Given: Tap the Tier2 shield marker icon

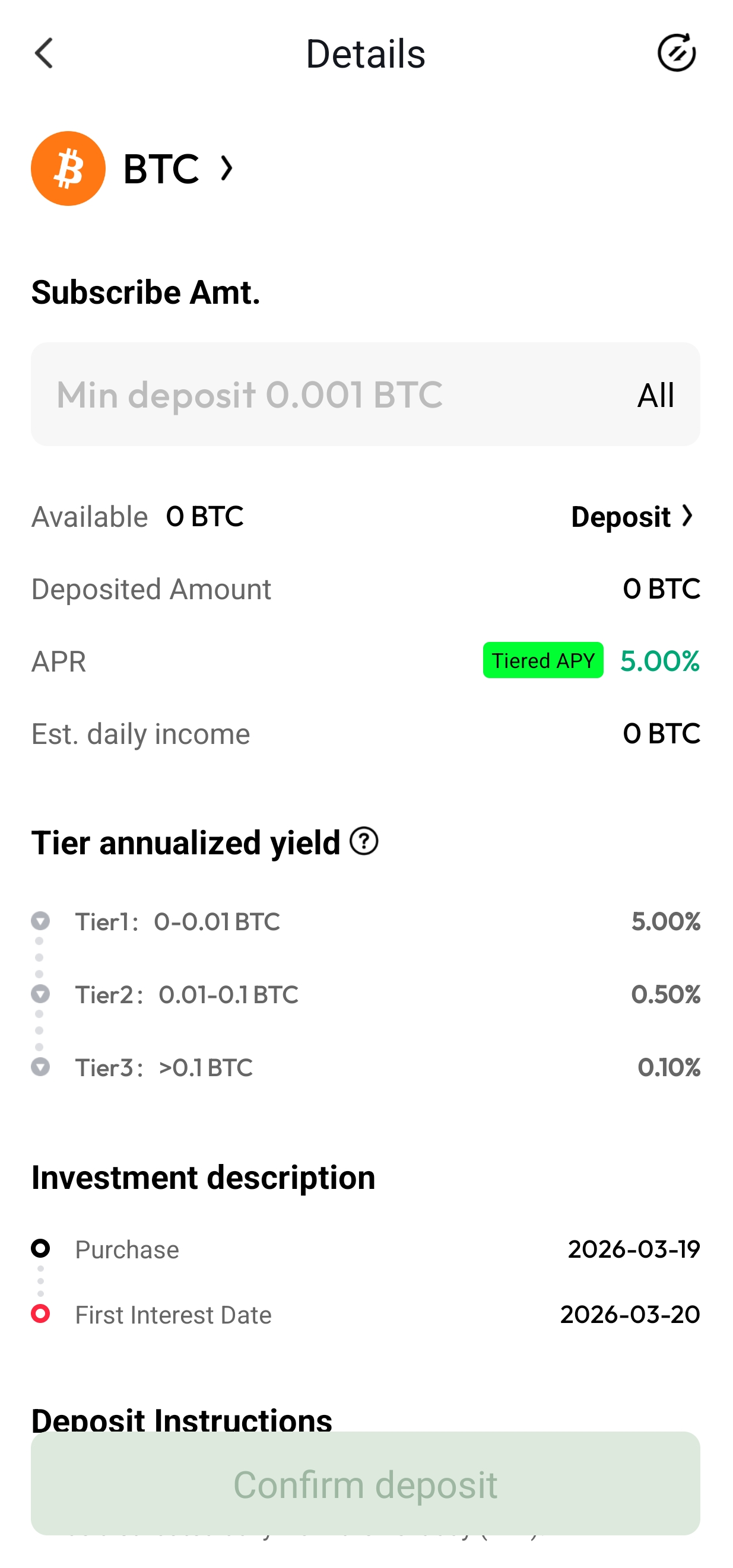Looking at the screenshot, I should coord(40,993).
